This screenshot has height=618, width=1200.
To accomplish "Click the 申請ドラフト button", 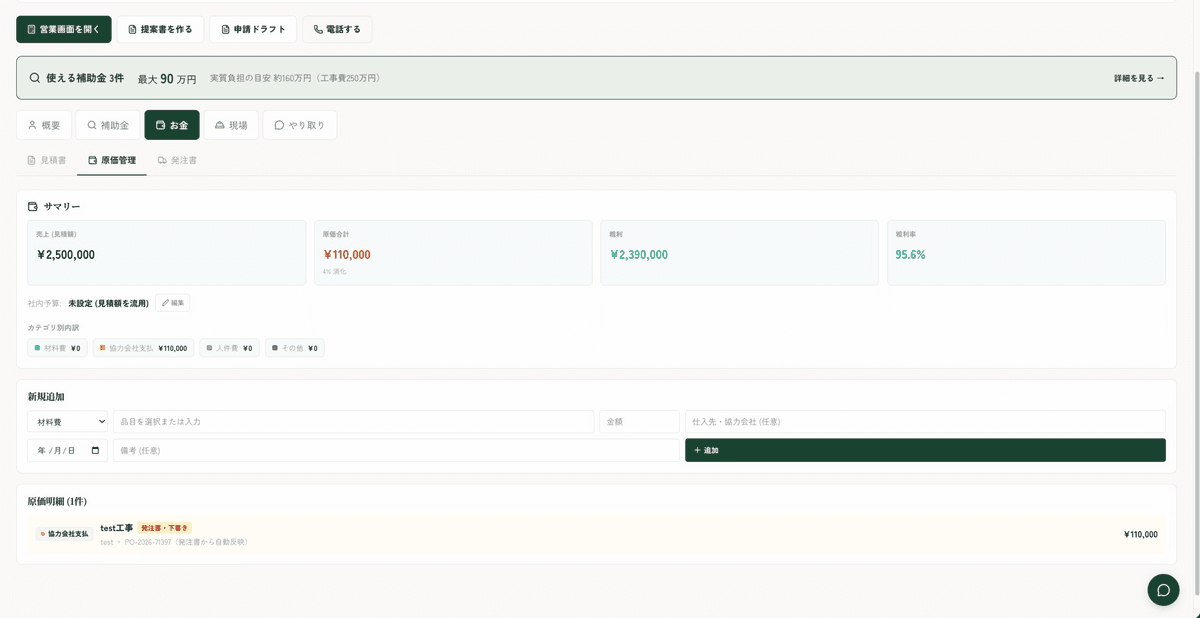I will tap(253, 29).
